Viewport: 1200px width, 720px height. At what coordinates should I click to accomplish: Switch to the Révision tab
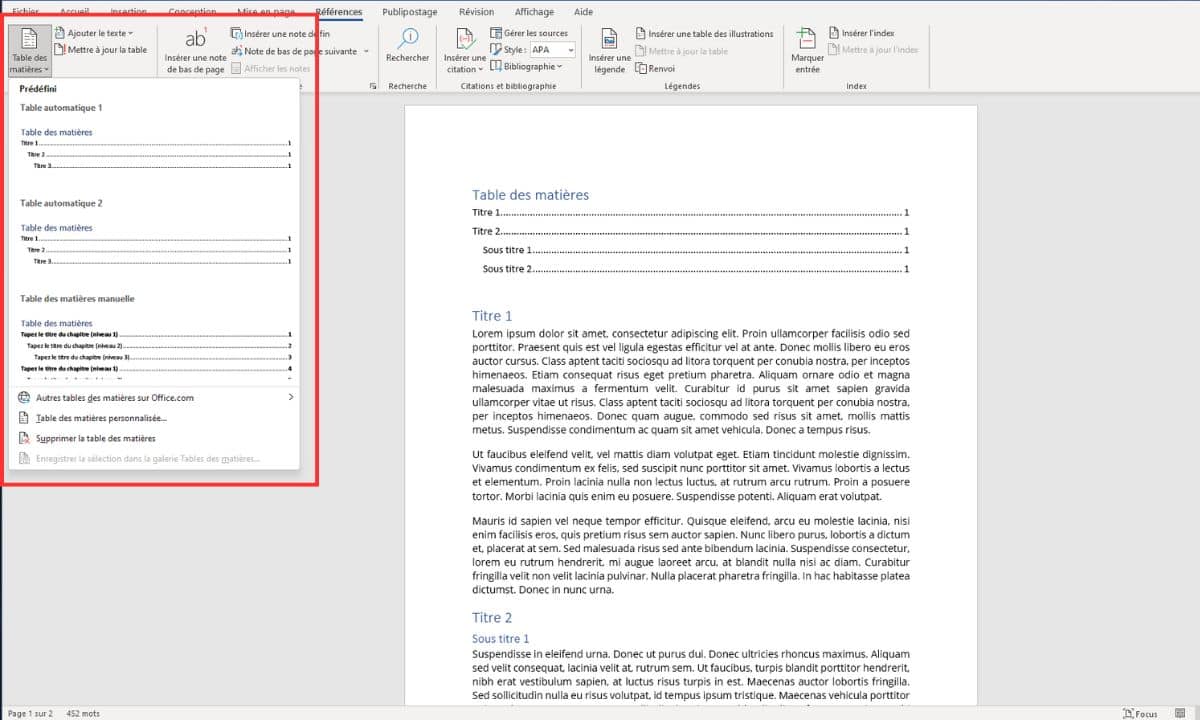click(x=476, y=12)
